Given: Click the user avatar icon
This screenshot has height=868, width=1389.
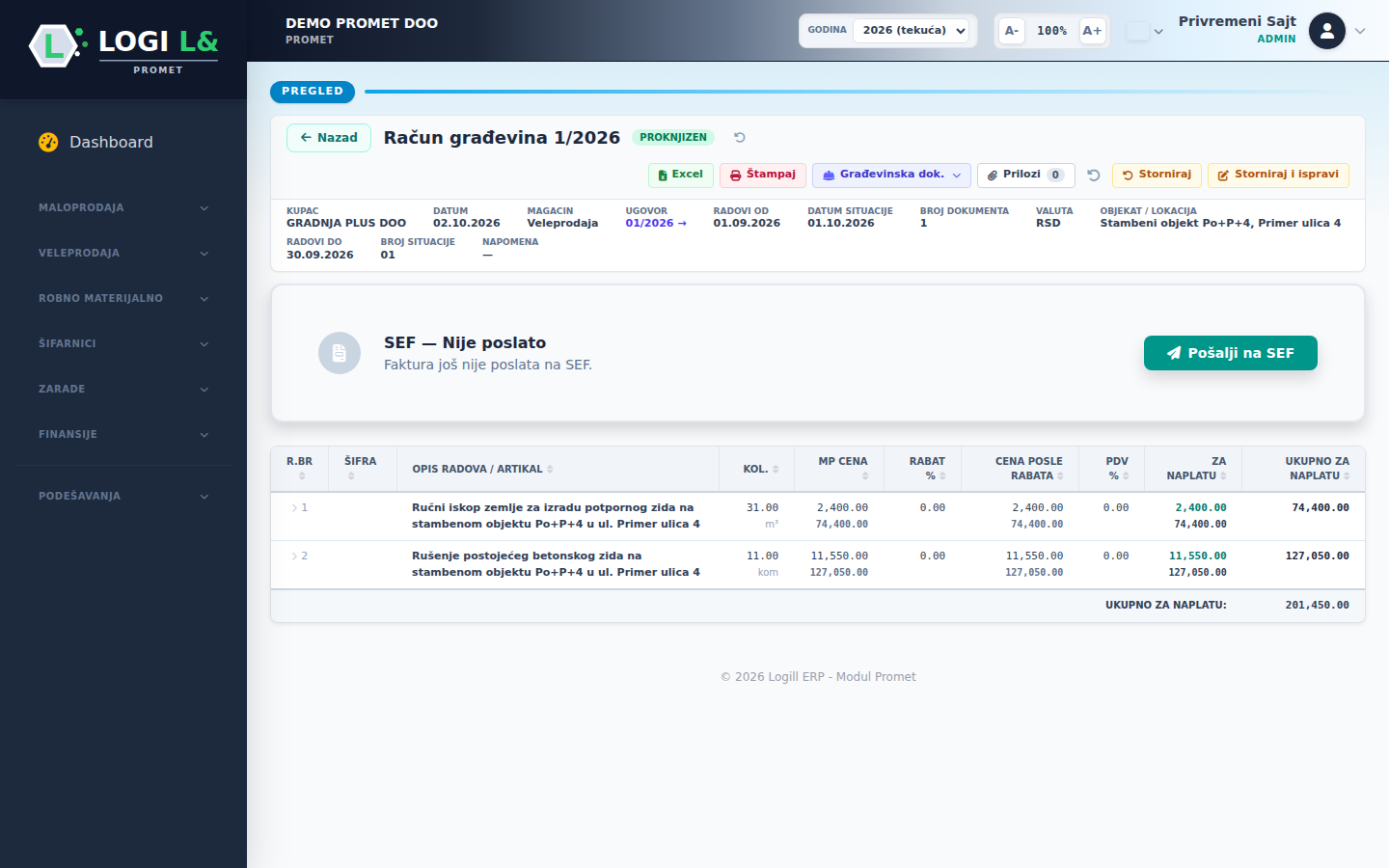Looking at the screenshot, I should (1327, 31).
